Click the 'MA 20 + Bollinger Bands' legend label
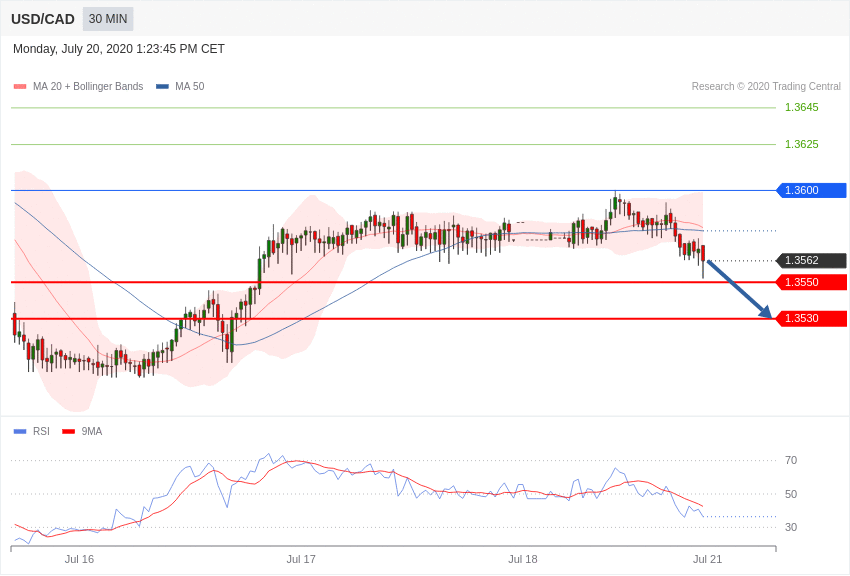Screen dimensions: 850x576 [88, 86]
